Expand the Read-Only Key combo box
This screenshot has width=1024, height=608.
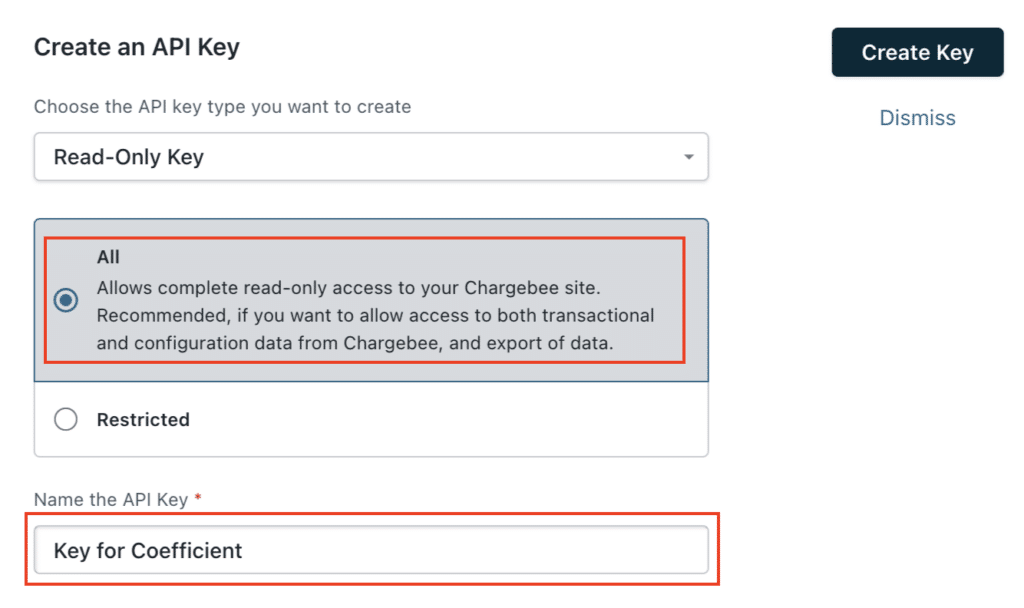[371, 157]
